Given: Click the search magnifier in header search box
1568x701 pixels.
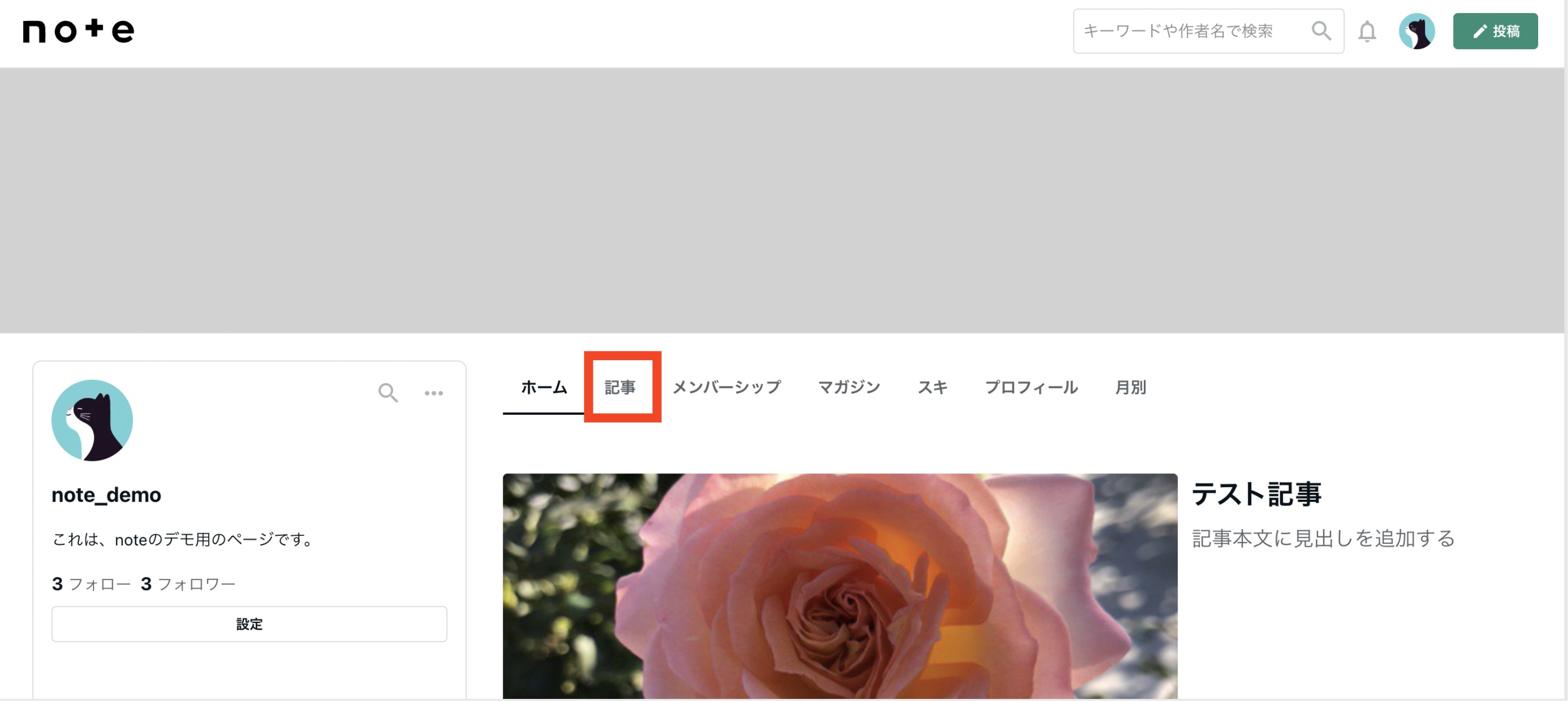Looking at the screenshot, I should [x=1320, y=30].
